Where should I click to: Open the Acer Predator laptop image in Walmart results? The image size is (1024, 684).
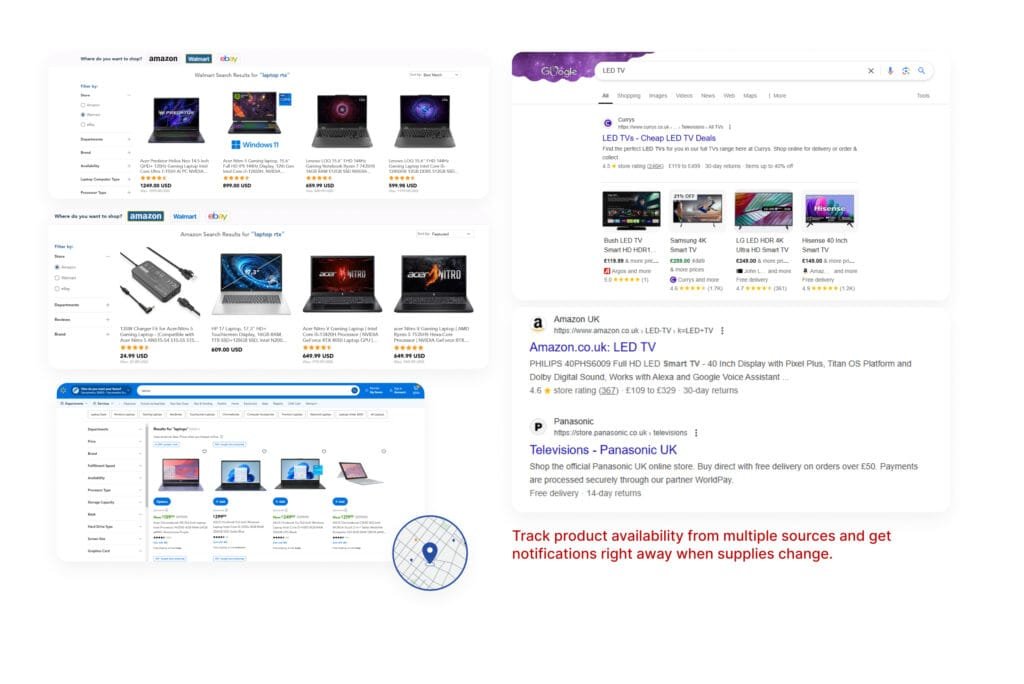(176, 120)
